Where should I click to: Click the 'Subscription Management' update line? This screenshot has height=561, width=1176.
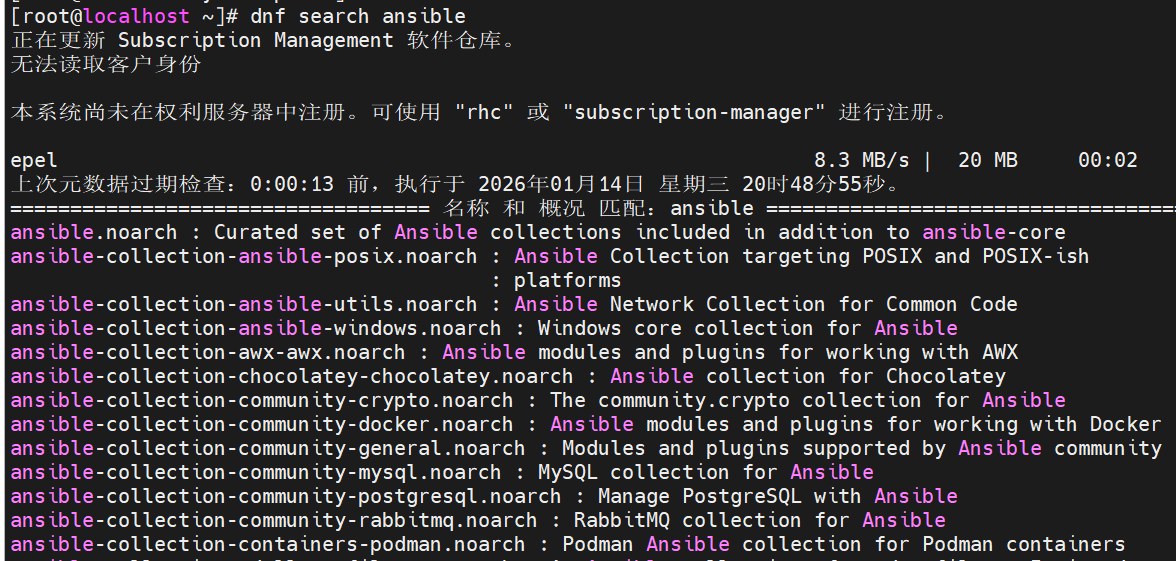tap(265, 40)
